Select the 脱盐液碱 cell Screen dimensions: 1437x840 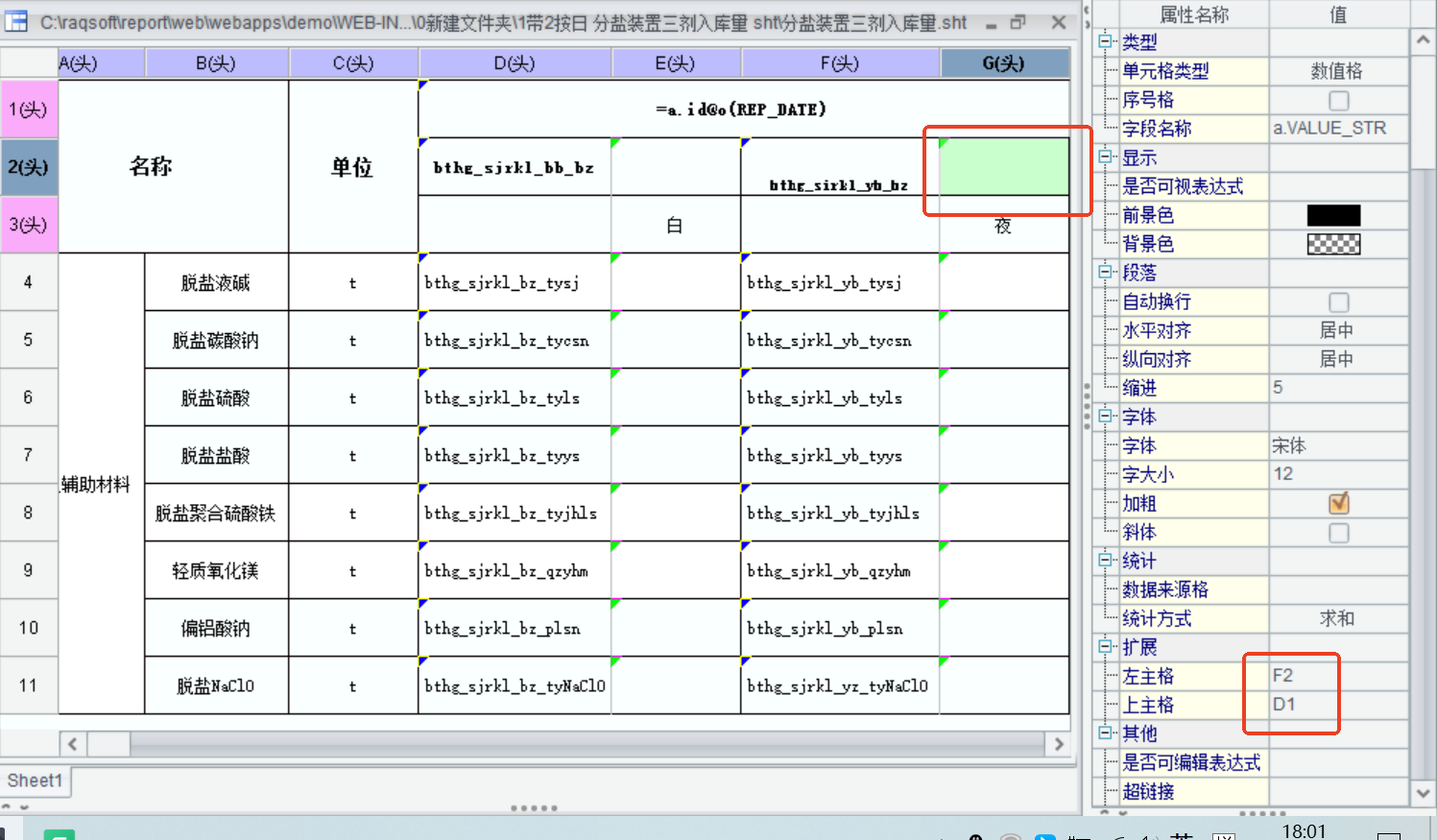click(x=217, y=282)
